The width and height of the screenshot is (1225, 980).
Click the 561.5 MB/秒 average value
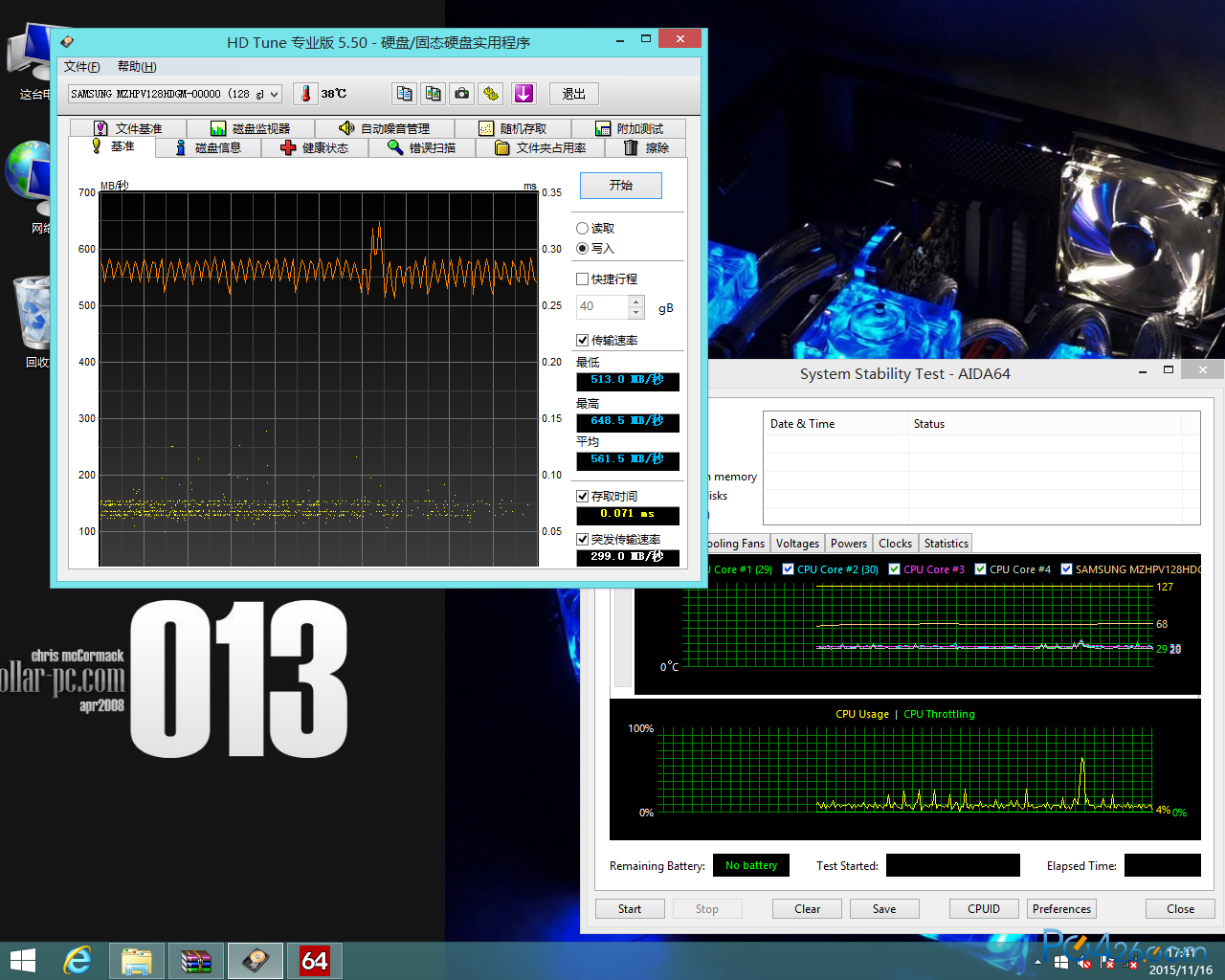[627, 460]
